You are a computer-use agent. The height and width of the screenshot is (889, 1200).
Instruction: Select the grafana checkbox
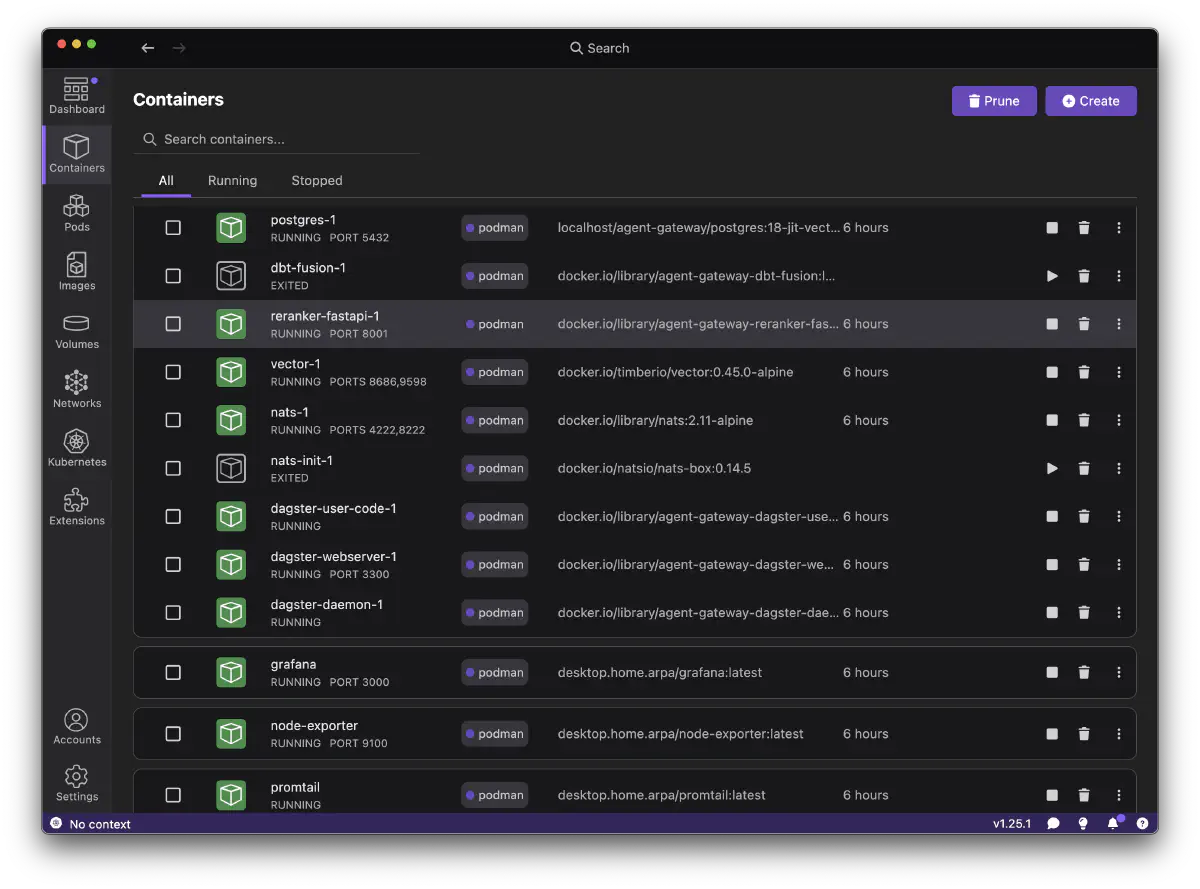173,673
